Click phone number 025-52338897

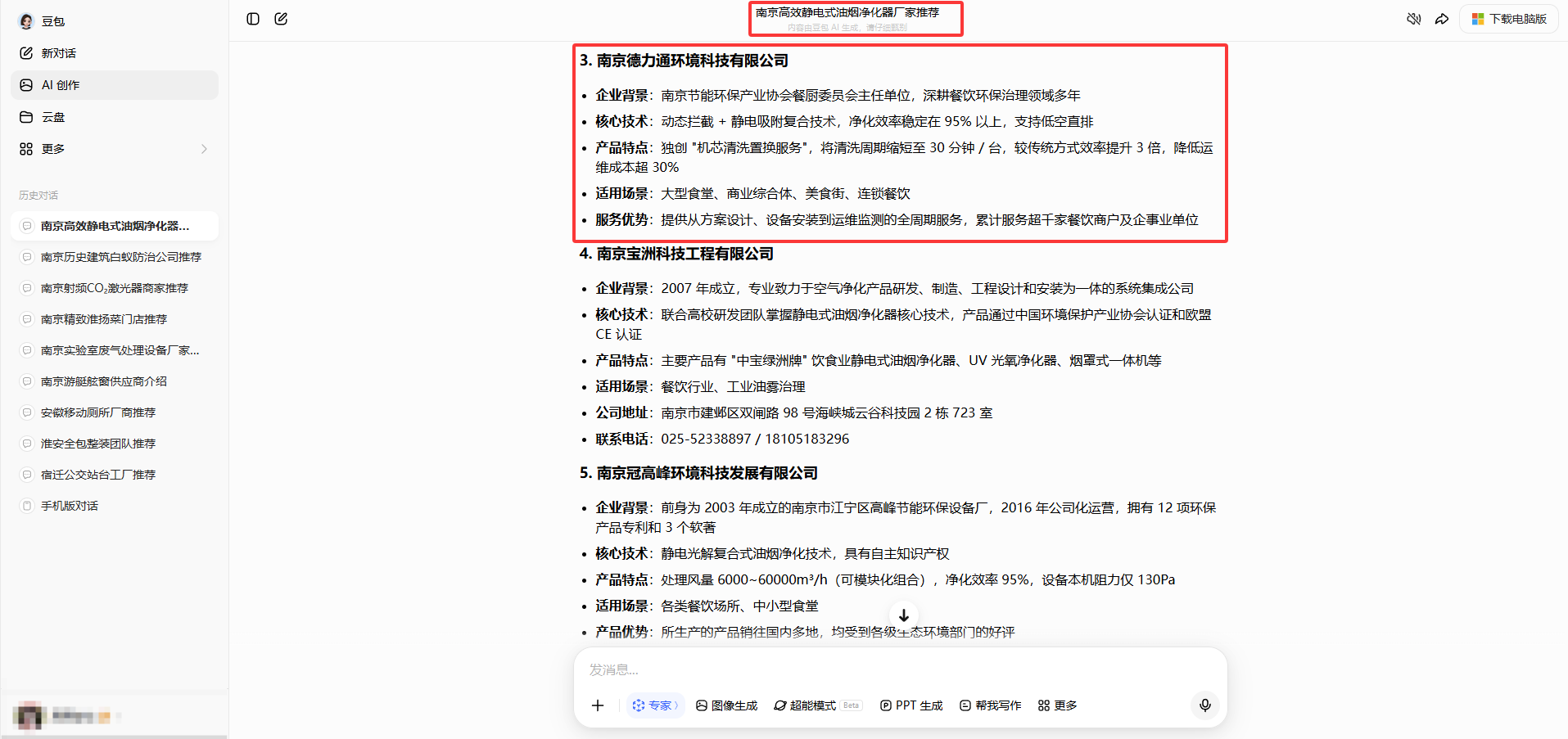click(x=706, y=439)
